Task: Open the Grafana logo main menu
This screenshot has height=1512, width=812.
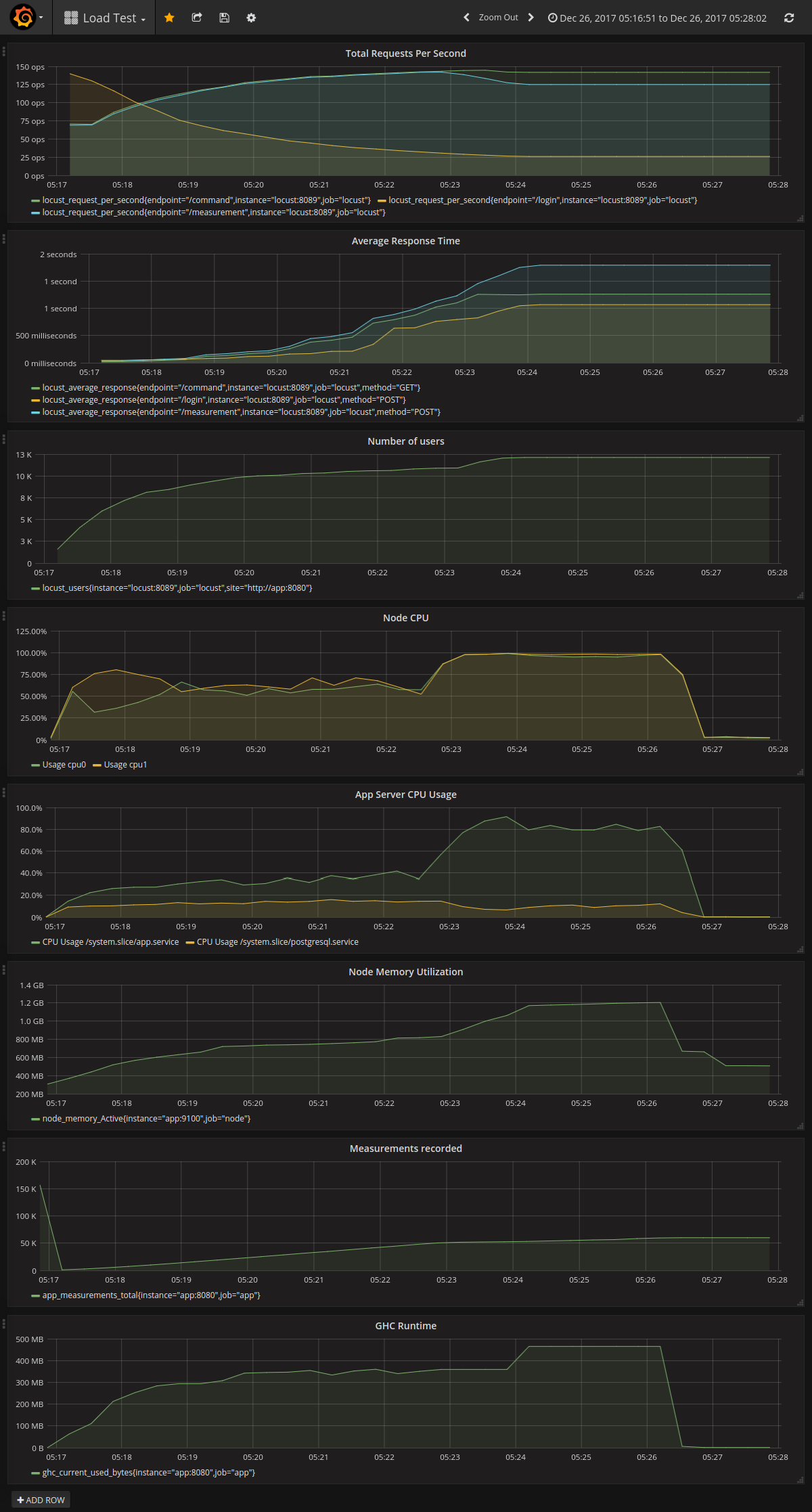Action: pyautogui.click(x=26, y=17)
